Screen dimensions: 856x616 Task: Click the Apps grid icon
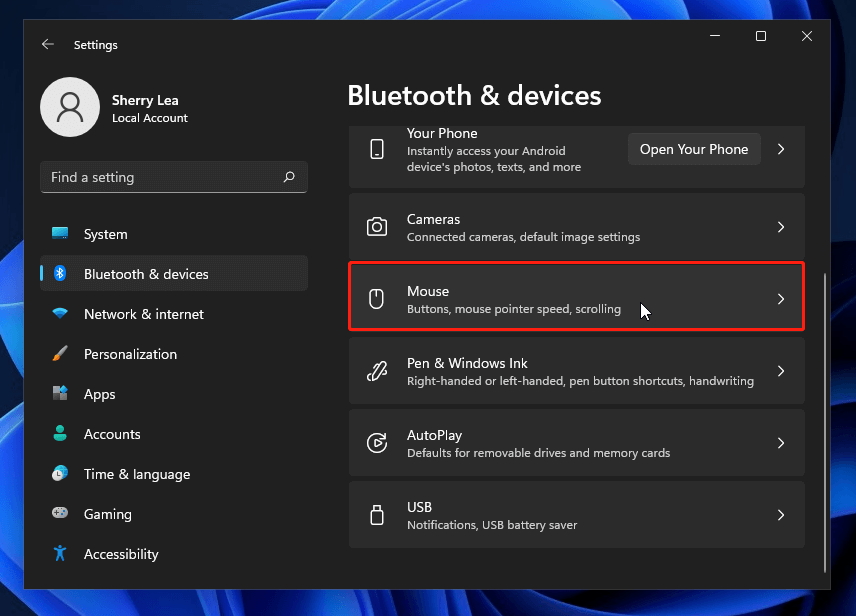coord(60,393)
